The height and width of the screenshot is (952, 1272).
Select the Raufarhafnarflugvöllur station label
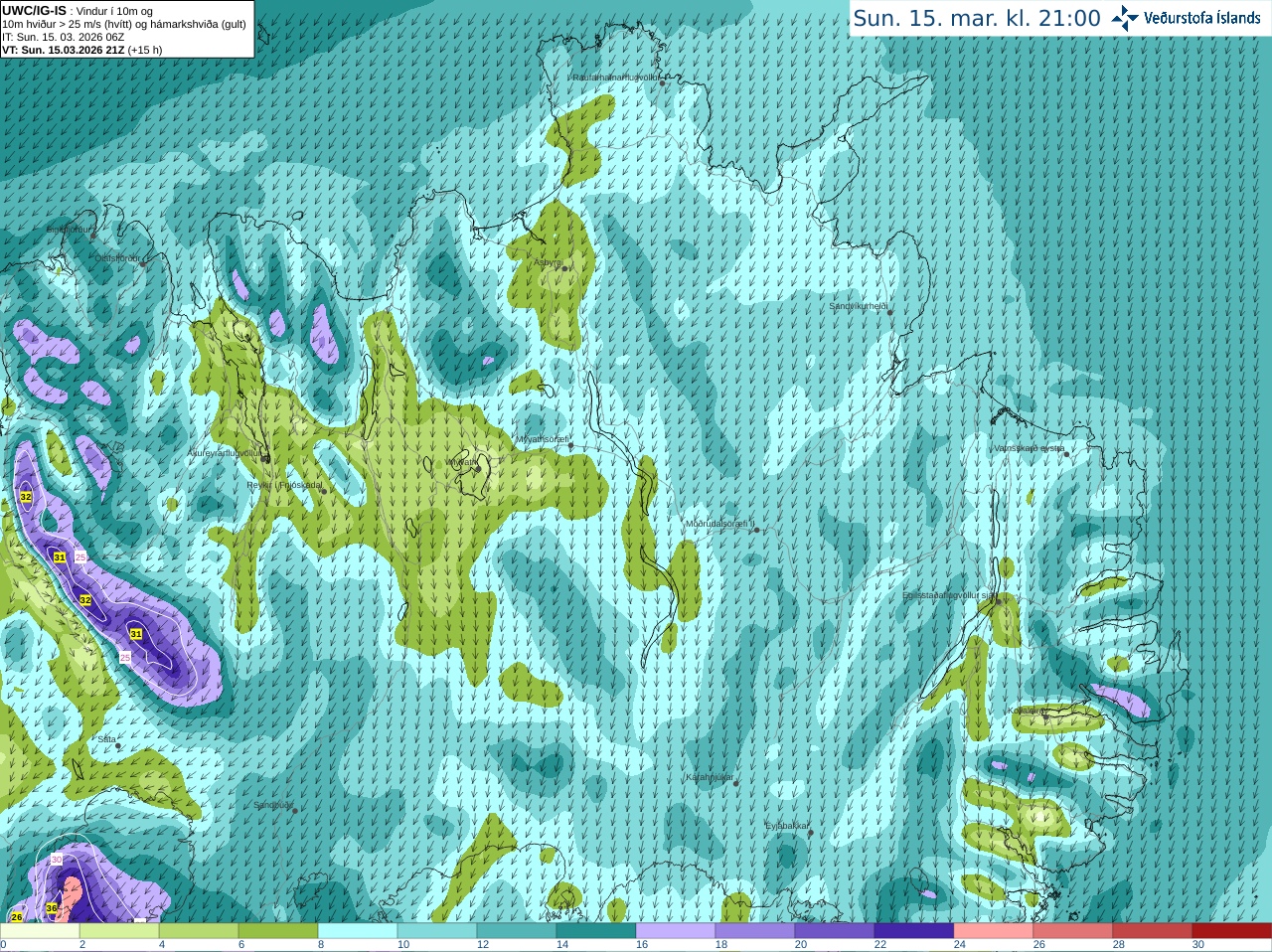click(x=616, y=78)
